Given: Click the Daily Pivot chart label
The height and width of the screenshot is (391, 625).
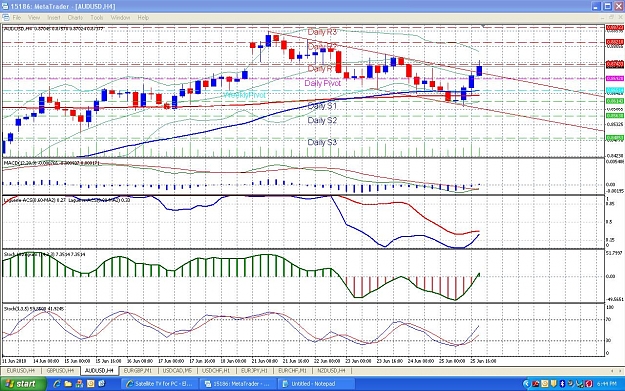Looking at the screenshot, I should pyautogui.click(x=322, y=83).
